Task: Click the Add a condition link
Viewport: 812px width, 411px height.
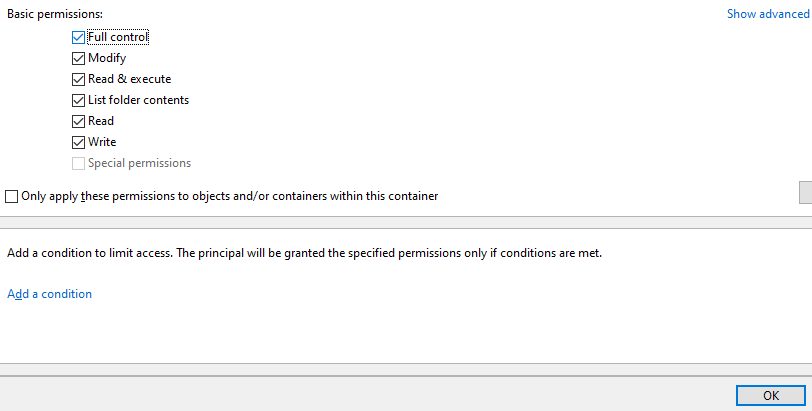Action: tap(49, 294)
